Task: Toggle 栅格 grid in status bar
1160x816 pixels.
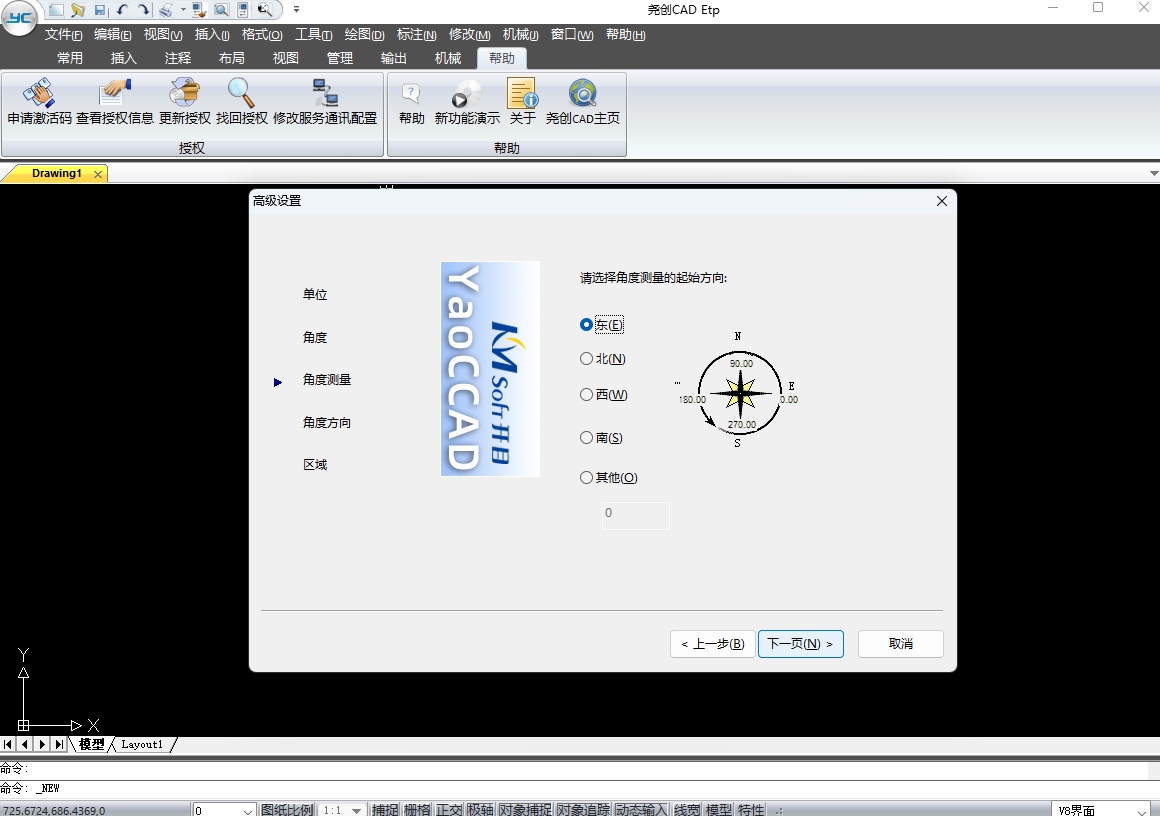Action: point(417,810)
